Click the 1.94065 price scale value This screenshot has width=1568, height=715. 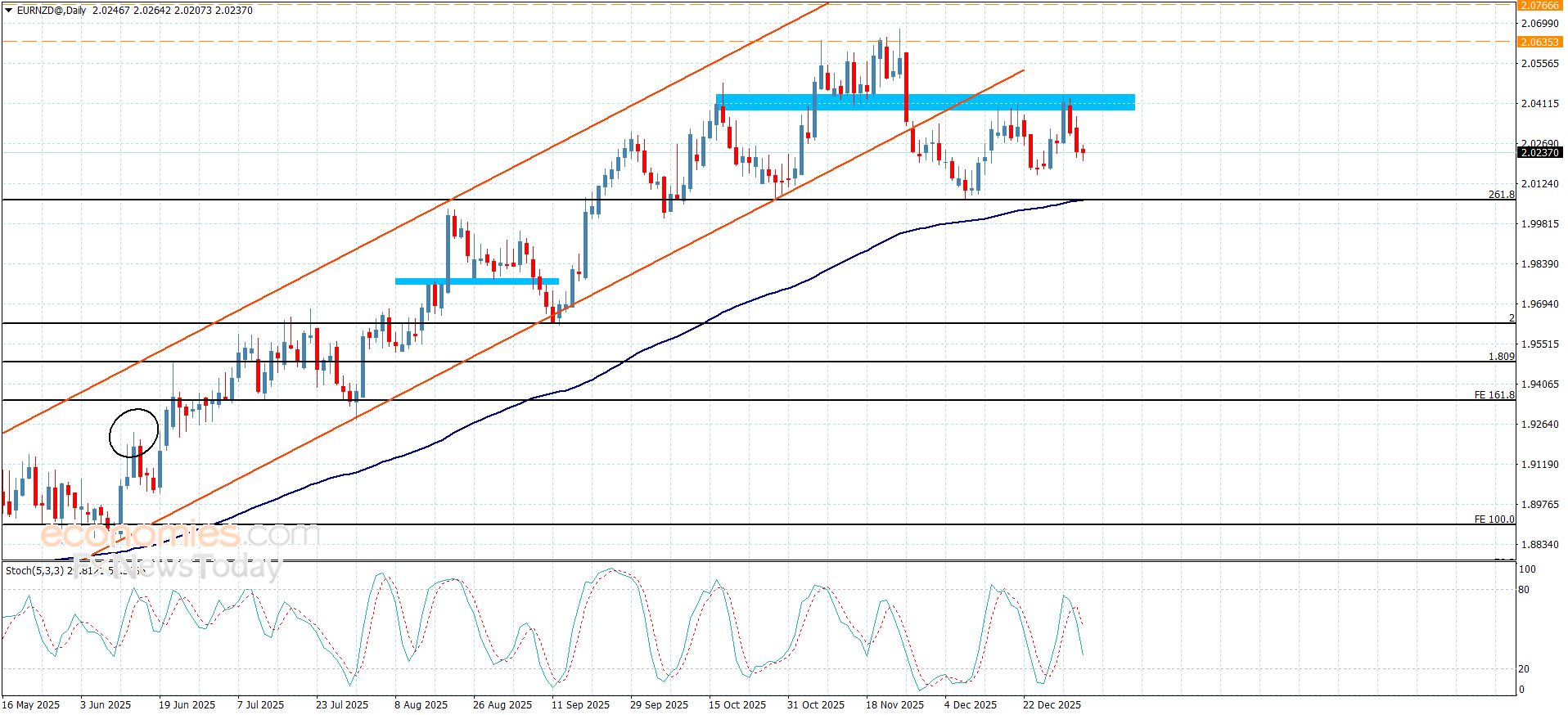[x=1539, y=384]
